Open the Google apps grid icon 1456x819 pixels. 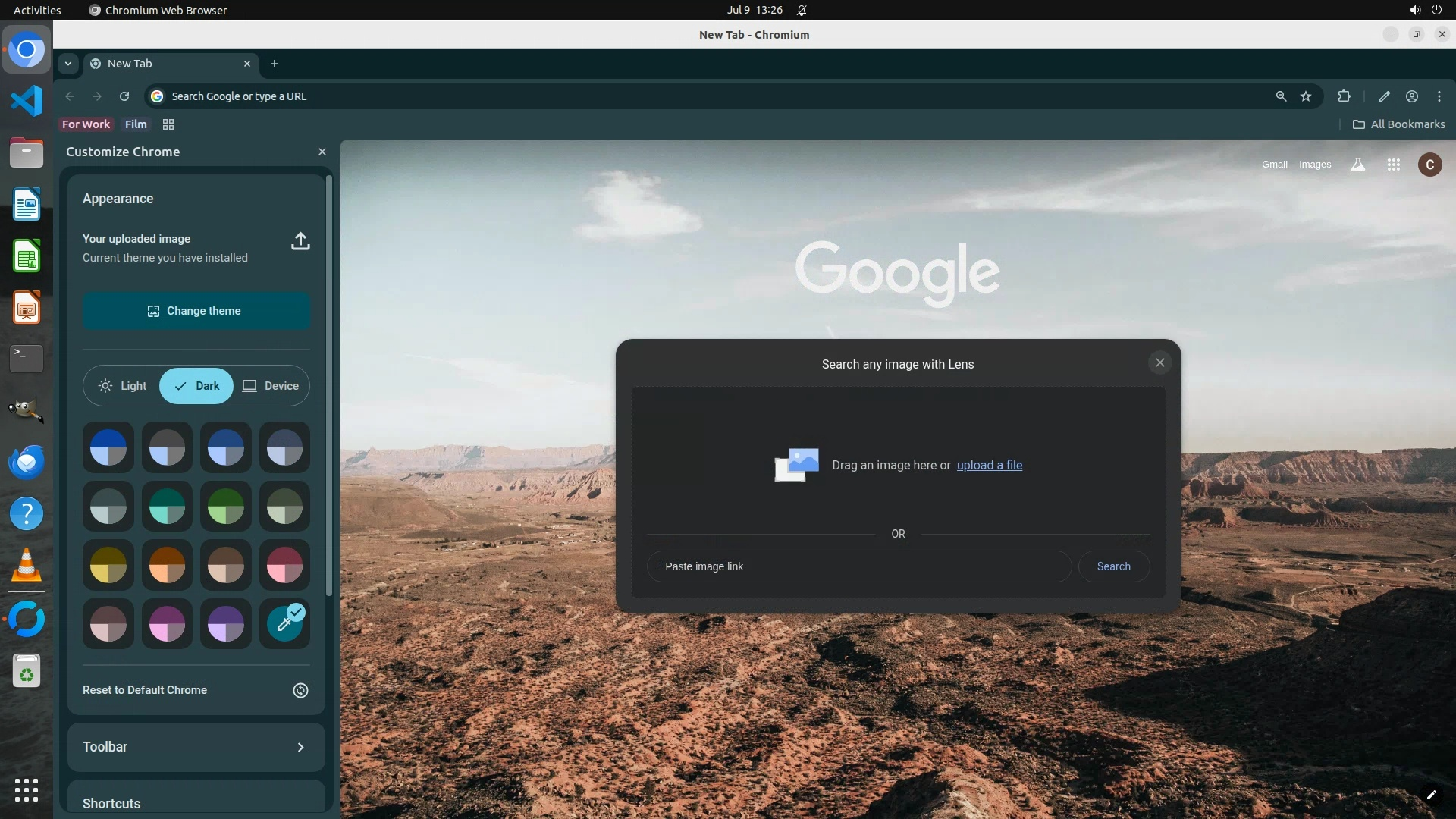pyautogui.click(x=1393, y=165)
